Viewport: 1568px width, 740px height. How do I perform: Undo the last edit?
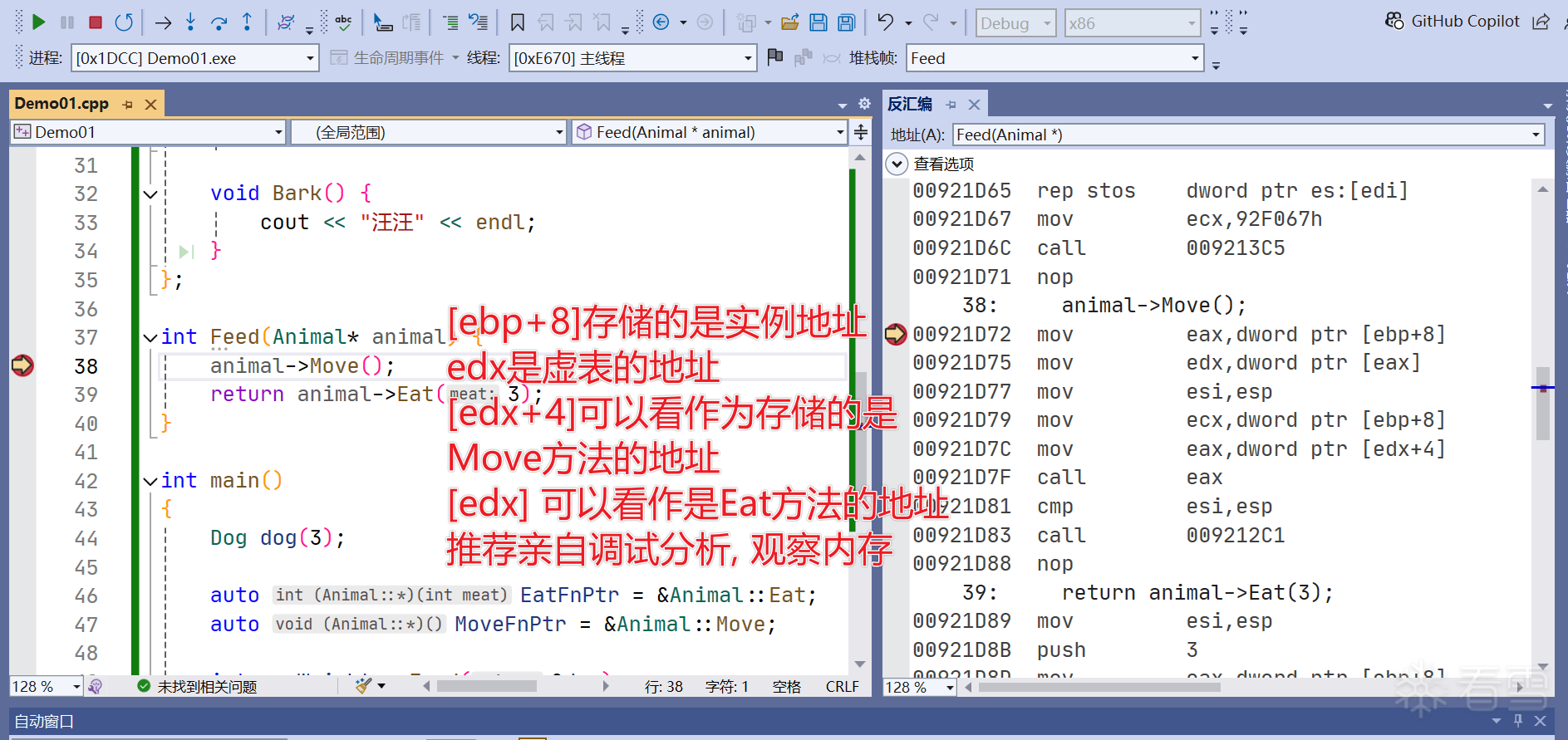tap(886, 22)
